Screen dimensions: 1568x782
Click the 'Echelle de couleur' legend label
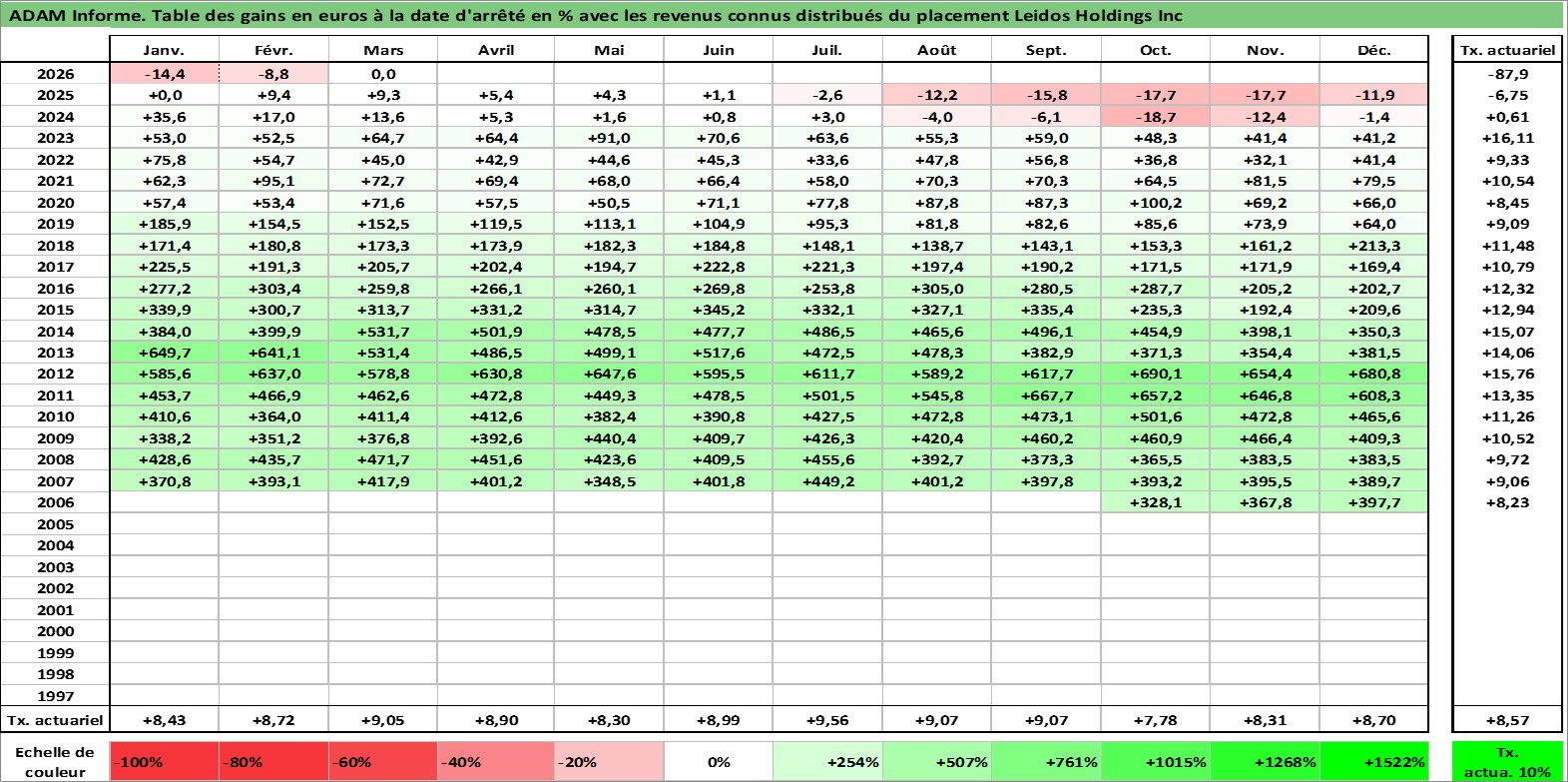click(55, 762)
